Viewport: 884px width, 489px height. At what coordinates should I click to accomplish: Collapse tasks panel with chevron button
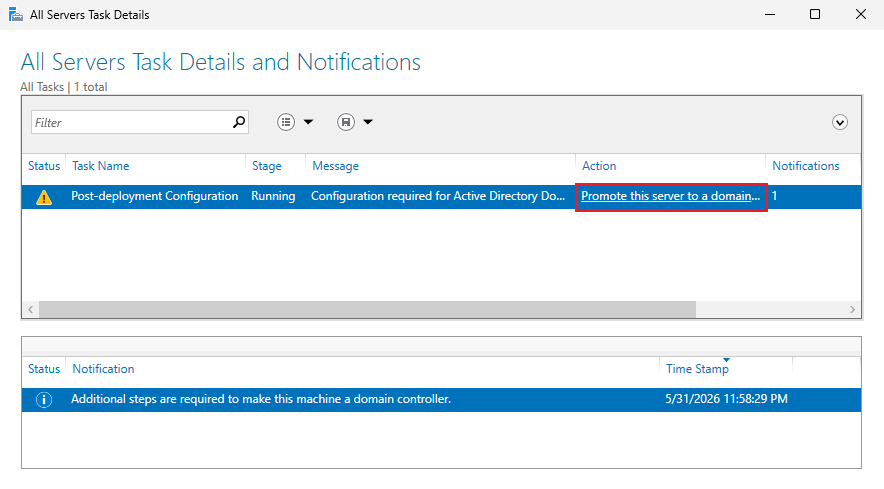click(x=839, y=122)
